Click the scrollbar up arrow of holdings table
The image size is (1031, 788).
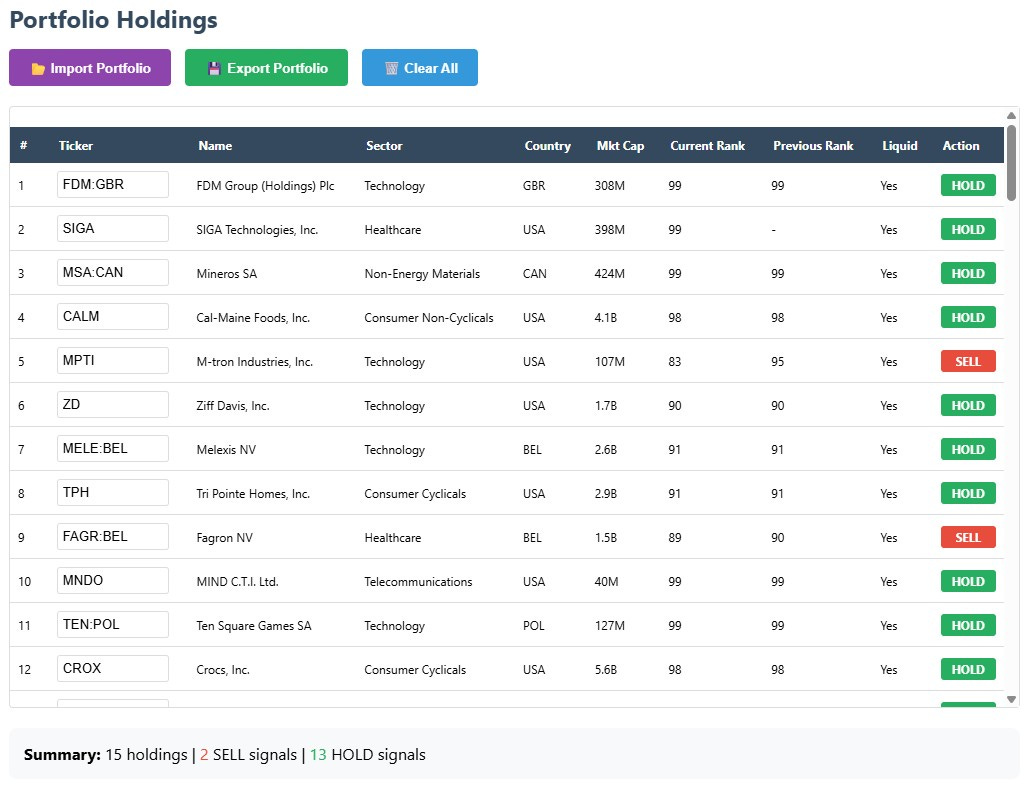click(x=1011, y=116)
